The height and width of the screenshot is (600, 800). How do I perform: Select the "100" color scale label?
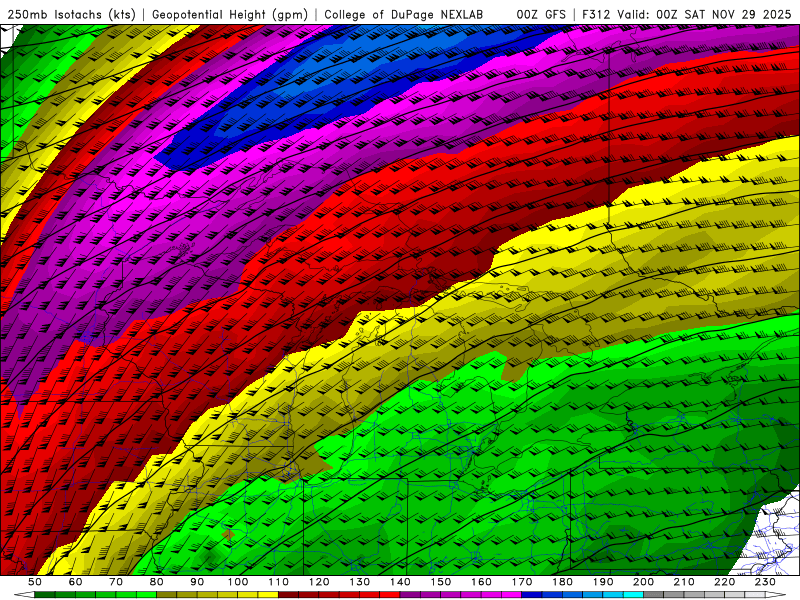[x=238, y=582]
